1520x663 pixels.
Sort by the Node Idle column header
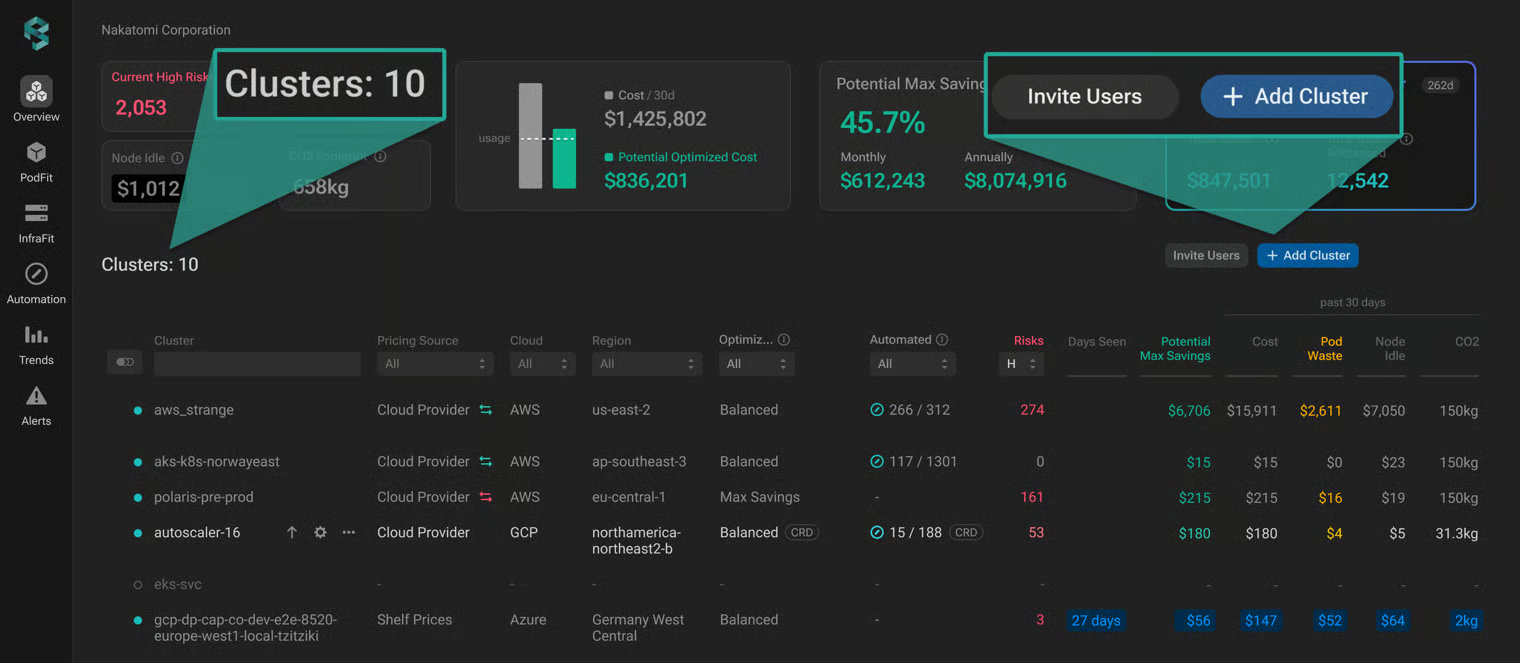[1390, 348]
